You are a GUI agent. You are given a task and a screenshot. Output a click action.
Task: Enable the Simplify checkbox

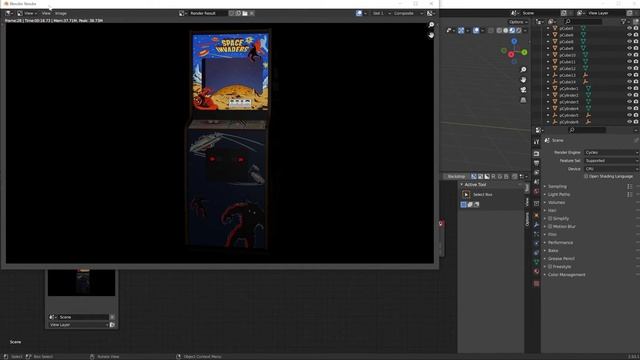550,219
